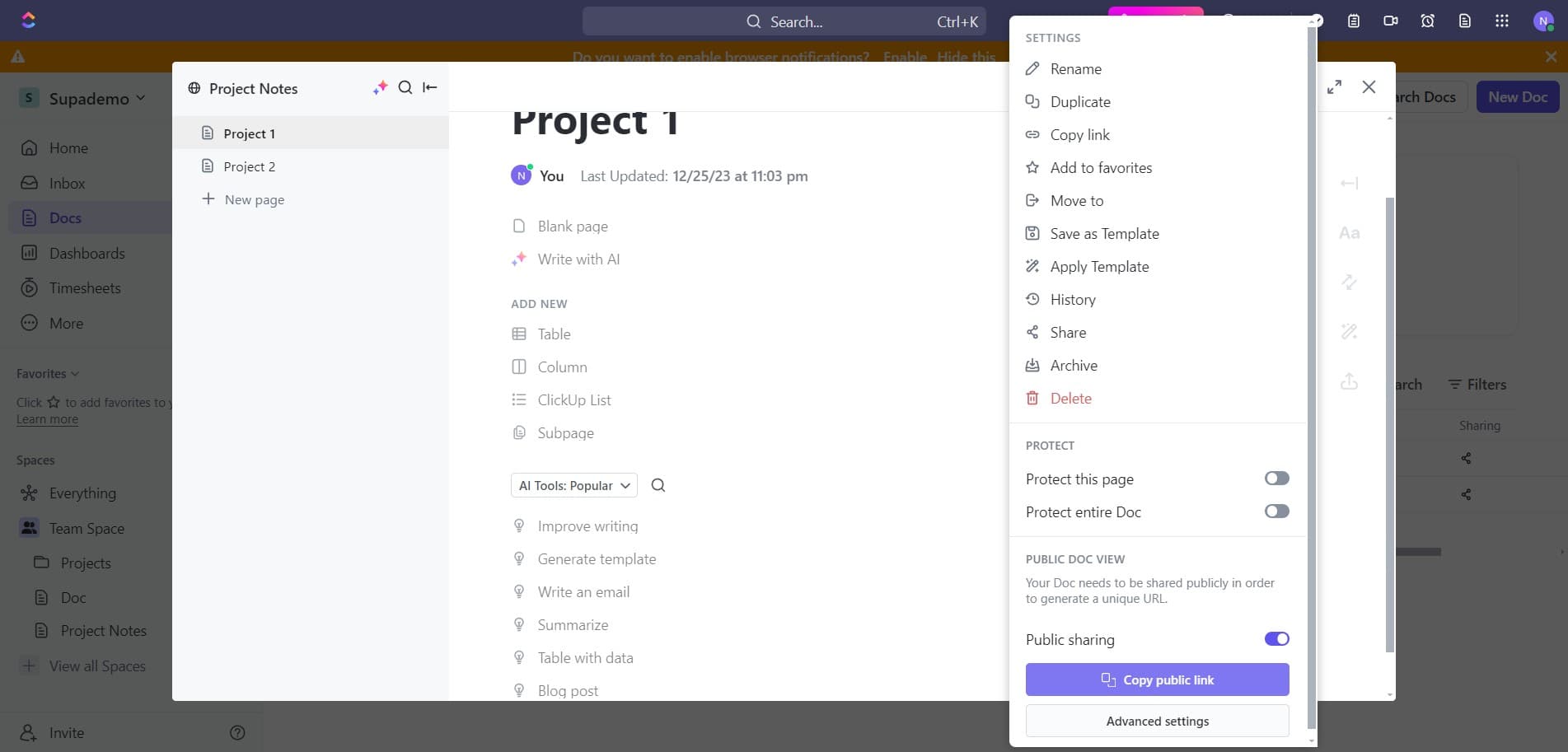
Task: Turn off the Public sharing toggle
Action: click(1276, 639)
